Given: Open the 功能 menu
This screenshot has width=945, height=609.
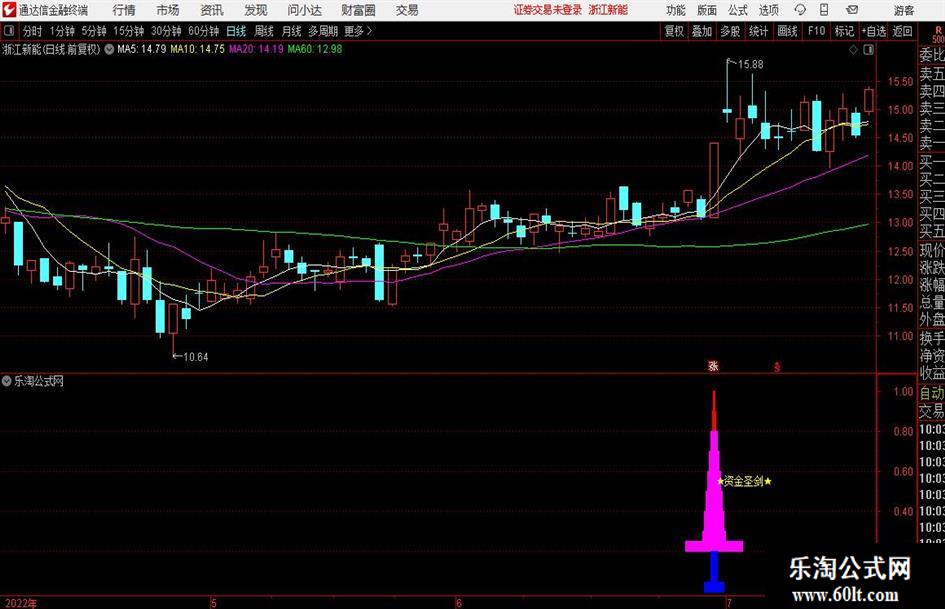Looking at the screenshot, I should point(676,10).
